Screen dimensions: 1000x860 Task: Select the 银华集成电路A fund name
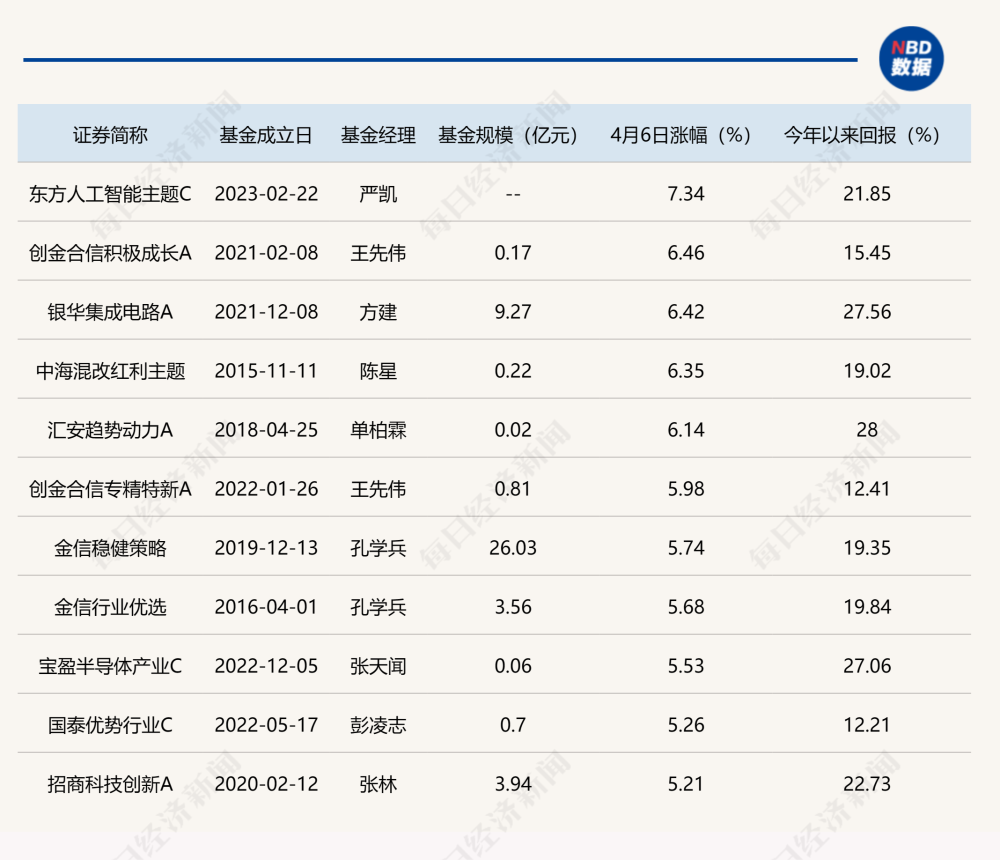[x=110, y=312]
